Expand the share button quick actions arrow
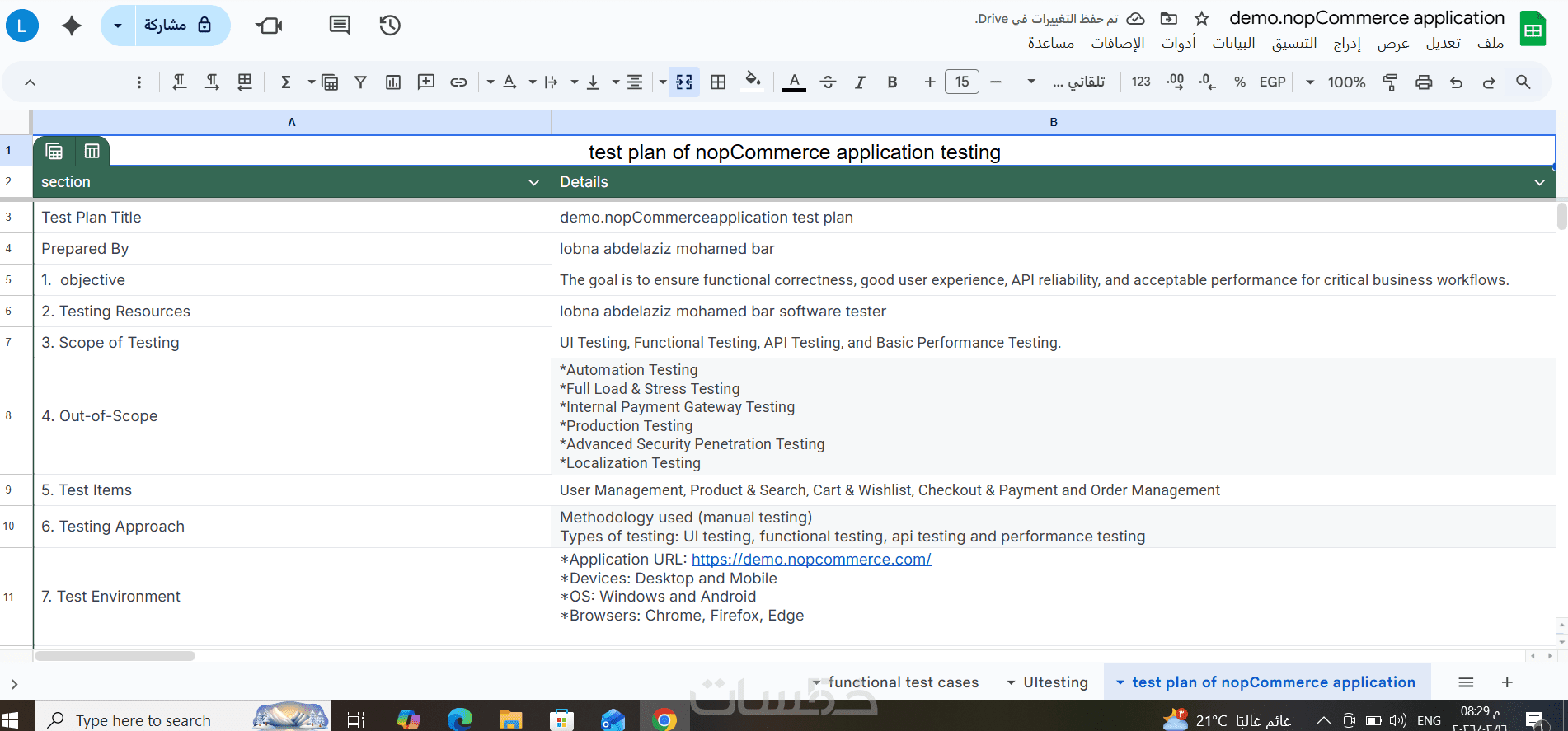Screen dimensions: 1568x731 coord(118,26)
